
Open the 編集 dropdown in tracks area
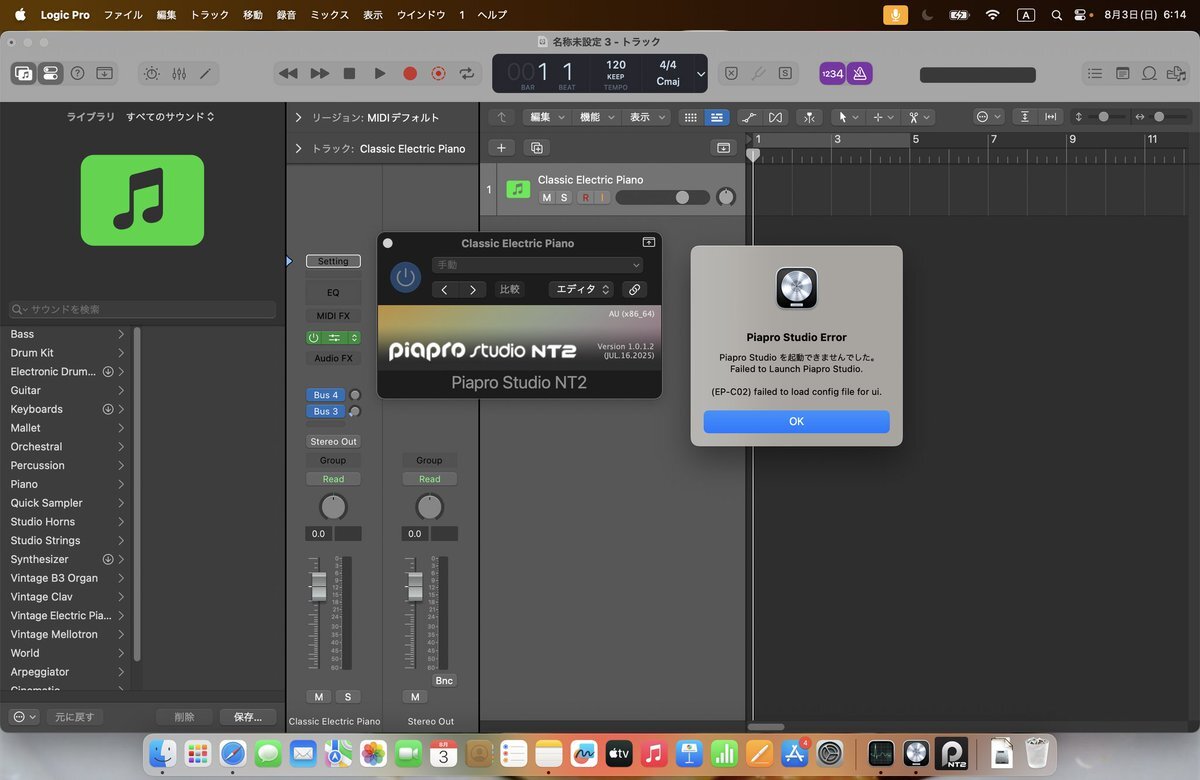click(547, 117)
